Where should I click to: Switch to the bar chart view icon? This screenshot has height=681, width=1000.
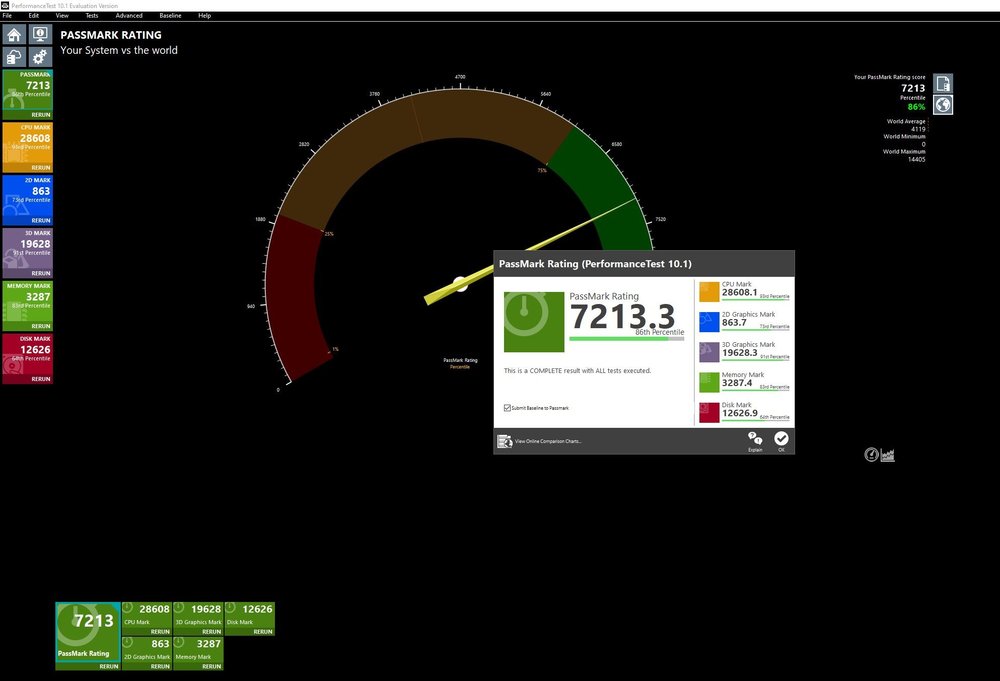(x=888, y=455)
